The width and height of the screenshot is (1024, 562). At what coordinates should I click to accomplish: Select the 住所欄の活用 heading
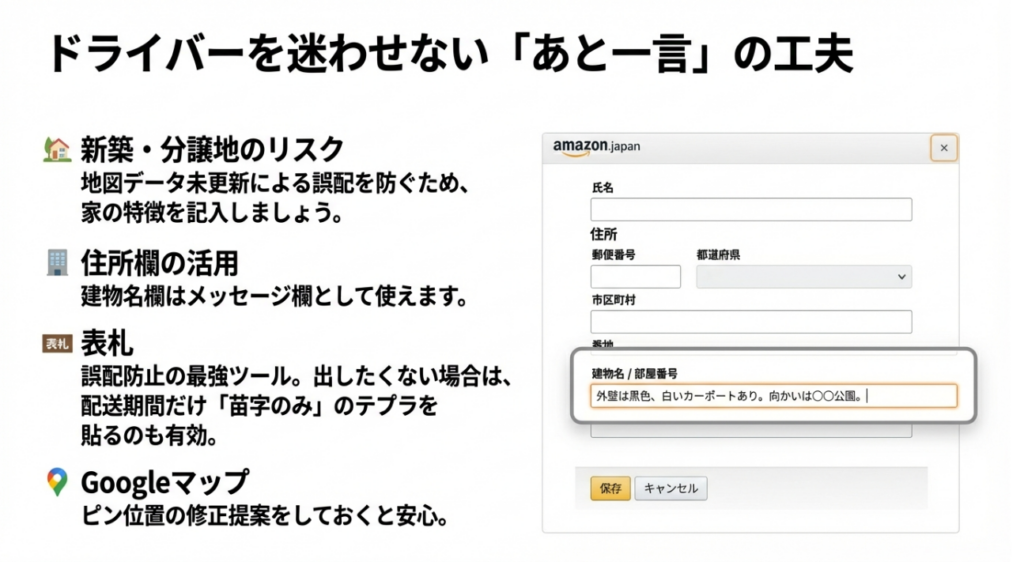pos(160,263)
